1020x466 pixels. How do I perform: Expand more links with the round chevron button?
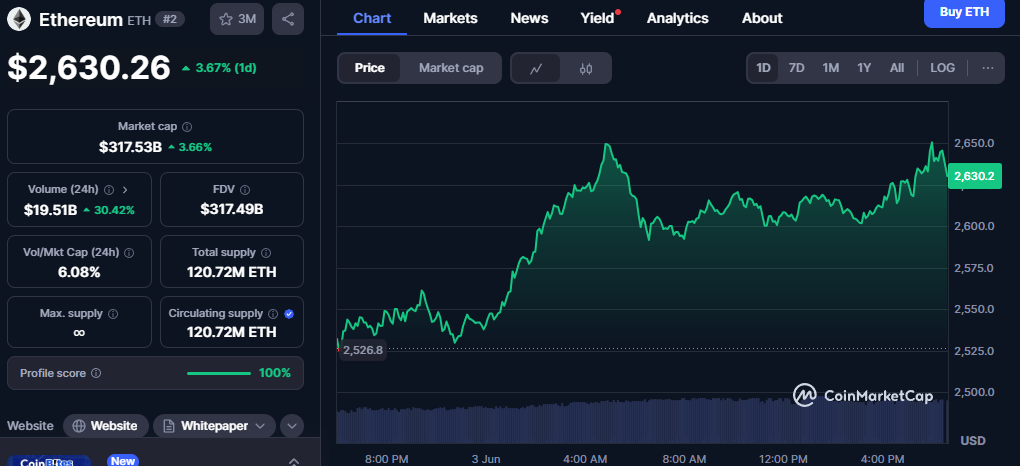[x=292, y=426]
